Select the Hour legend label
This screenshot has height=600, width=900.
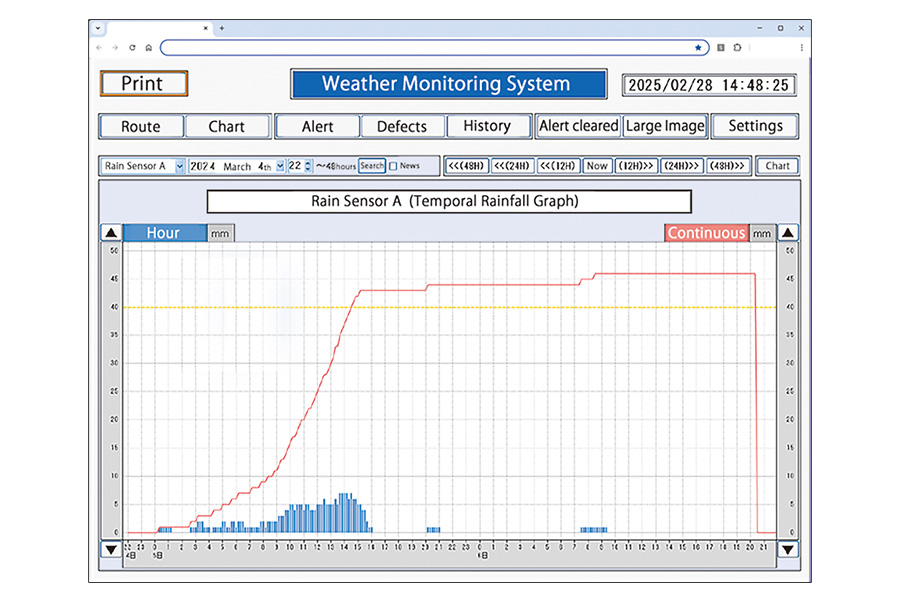pyautogui.click(x=164, y=233)
